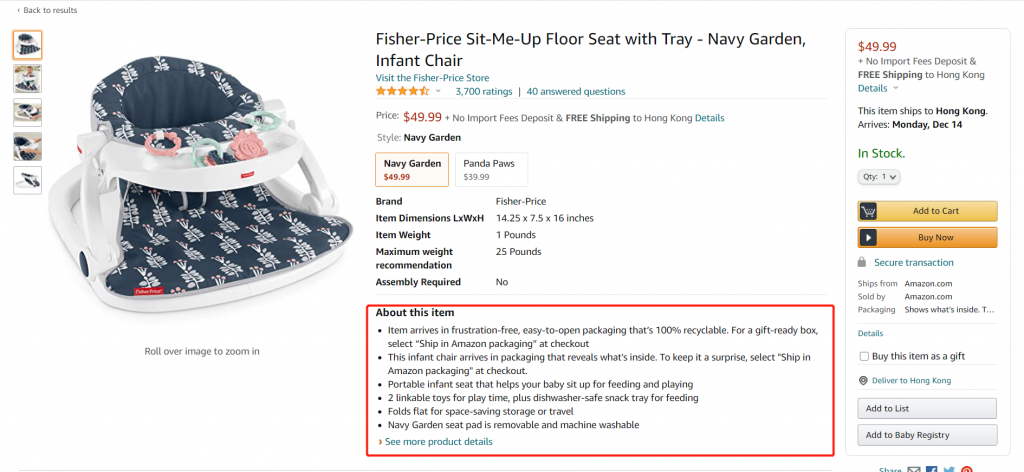Expand See more product details
The height and width of the screenshot is (472, 1024).
(x=435, y=442)
